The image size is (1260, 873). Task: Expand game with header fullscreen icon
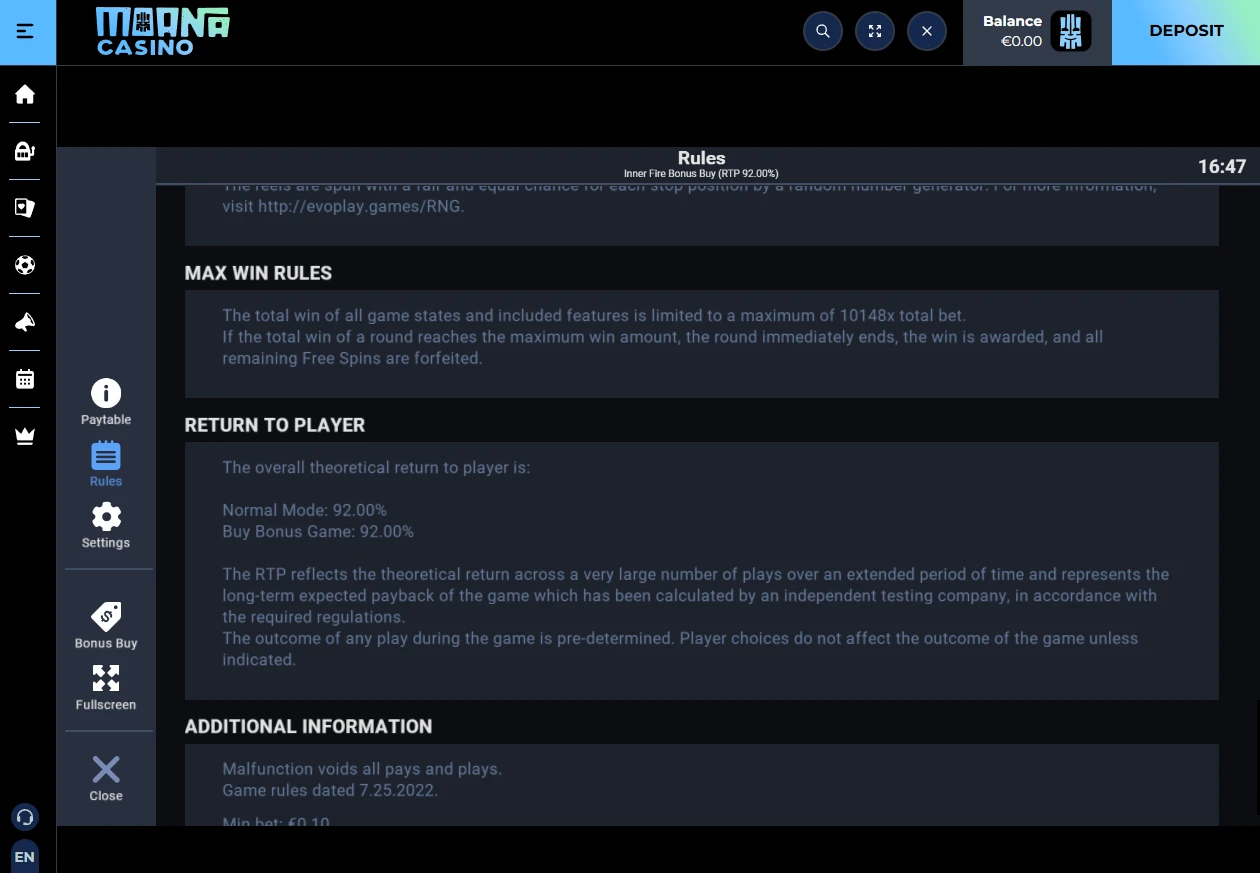click(875, 31)
